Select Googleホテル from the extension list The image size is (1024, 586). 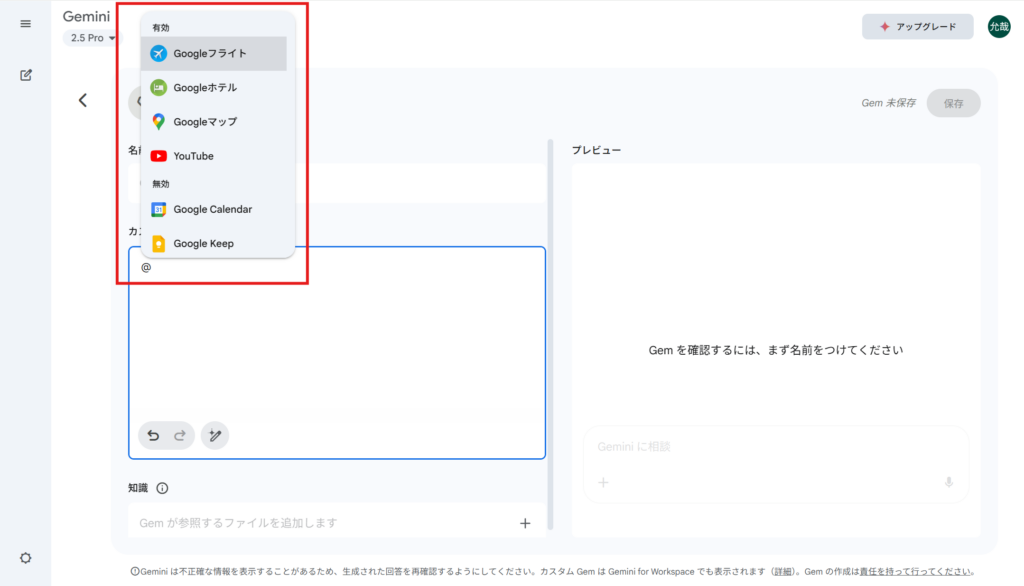tap(214, 88)
